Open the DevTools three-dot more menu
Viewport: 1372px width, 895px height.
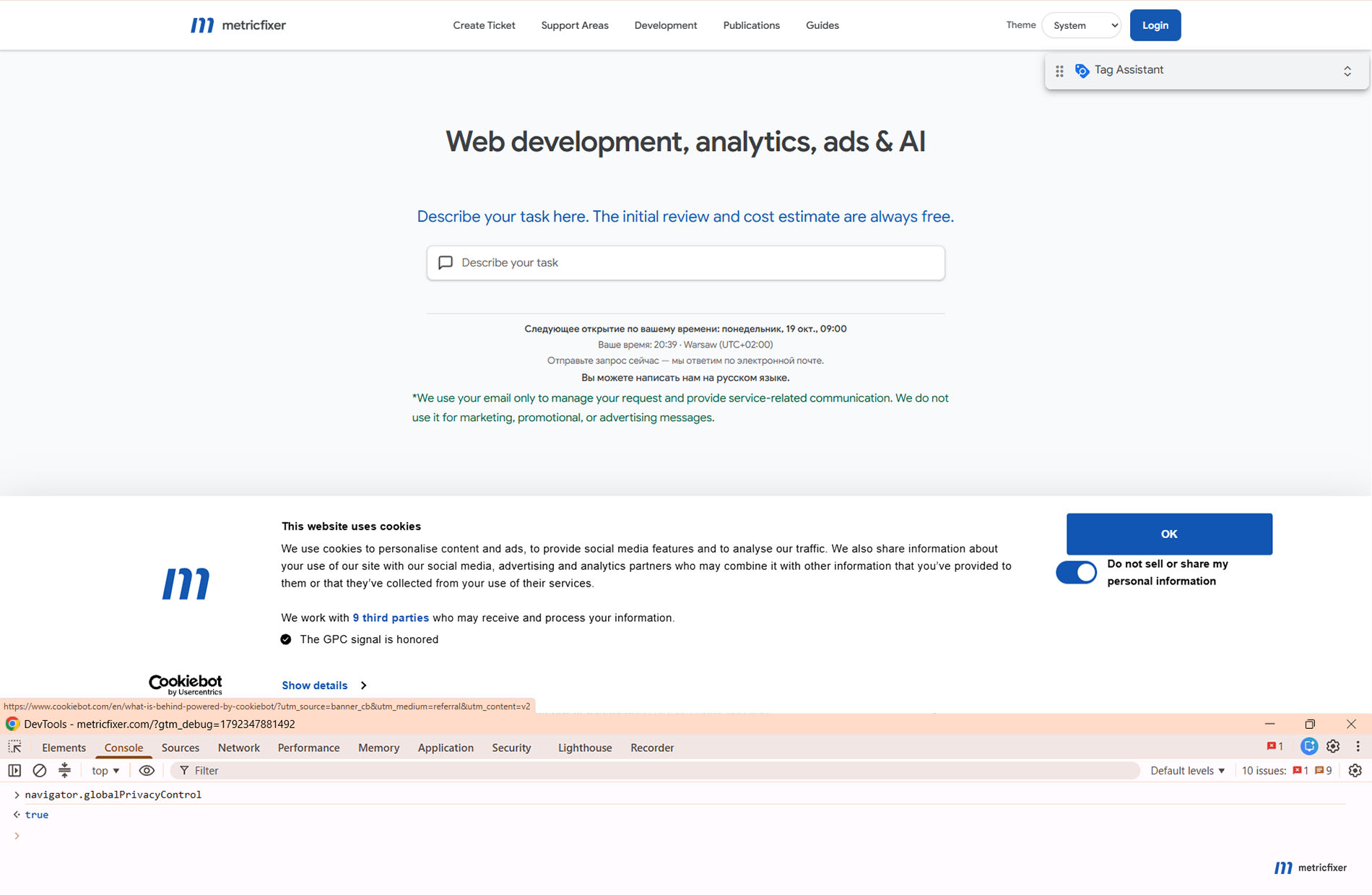click(x=1358, y=747)
